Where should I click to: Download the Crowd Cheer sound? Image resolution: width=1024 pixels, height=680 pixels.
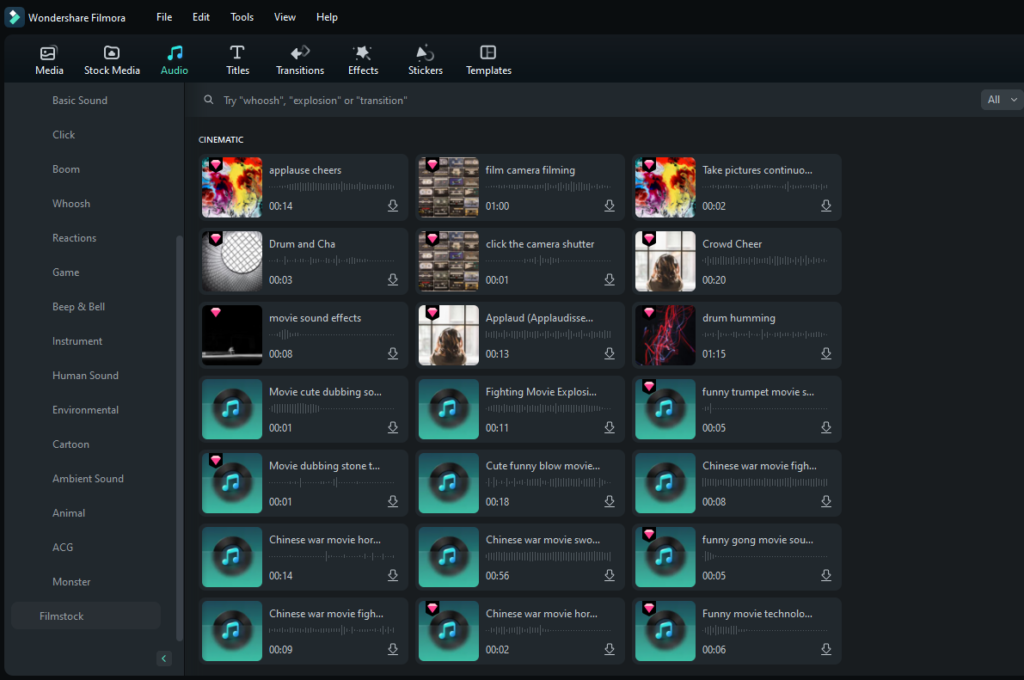tap(826, 280)
